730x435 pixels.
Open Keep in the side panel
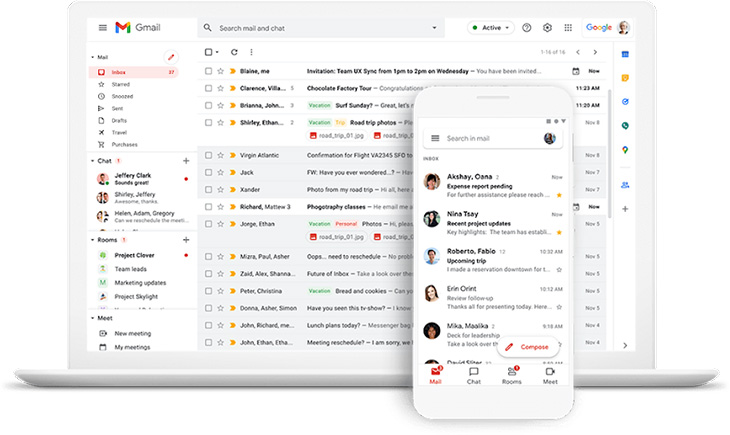click(625, 78)
